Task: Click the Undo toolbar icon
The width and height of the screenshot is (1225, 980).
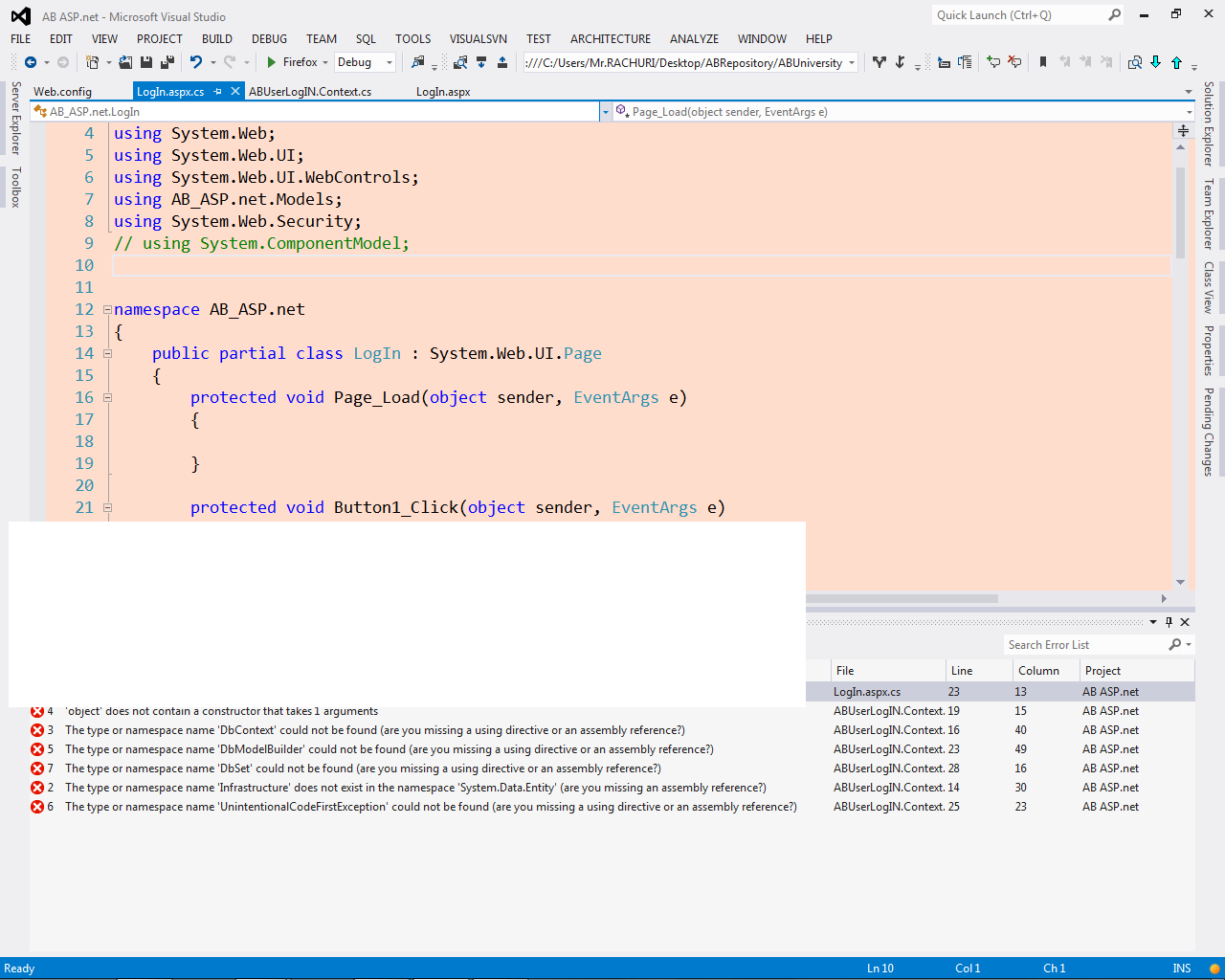Action: click(196, 61)
